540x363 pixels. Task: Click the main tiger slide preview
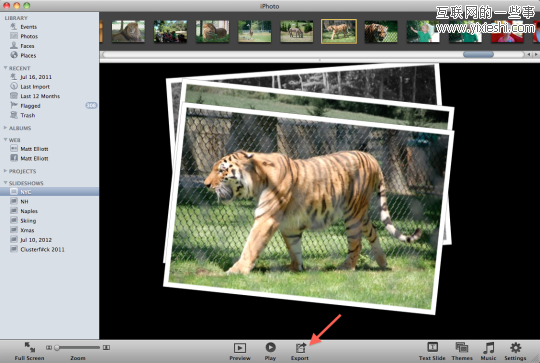pos(309,209)
